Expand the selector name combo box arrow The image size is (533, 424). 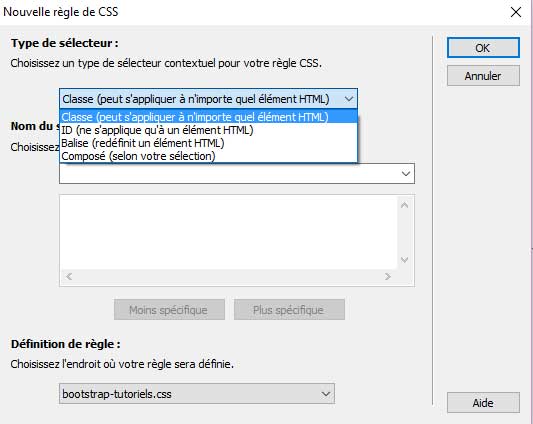click(406, 174)
